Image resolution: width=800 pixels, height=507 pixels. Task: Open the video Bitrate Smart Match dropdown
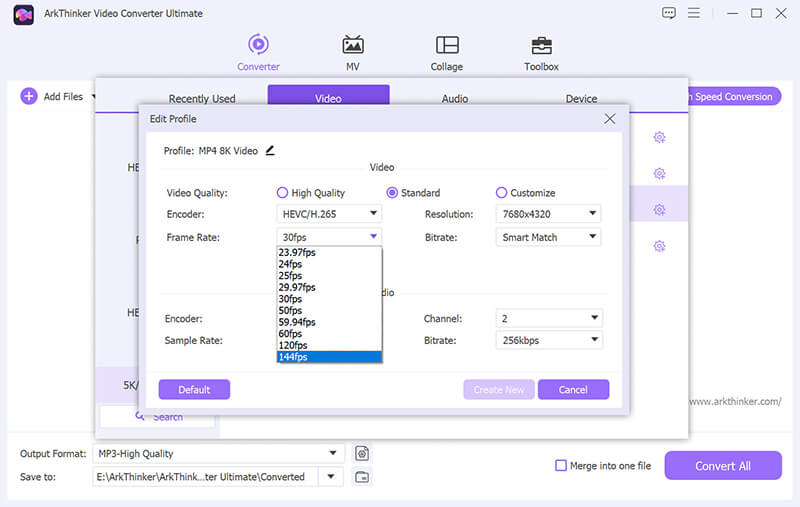[x=548, y=237]
